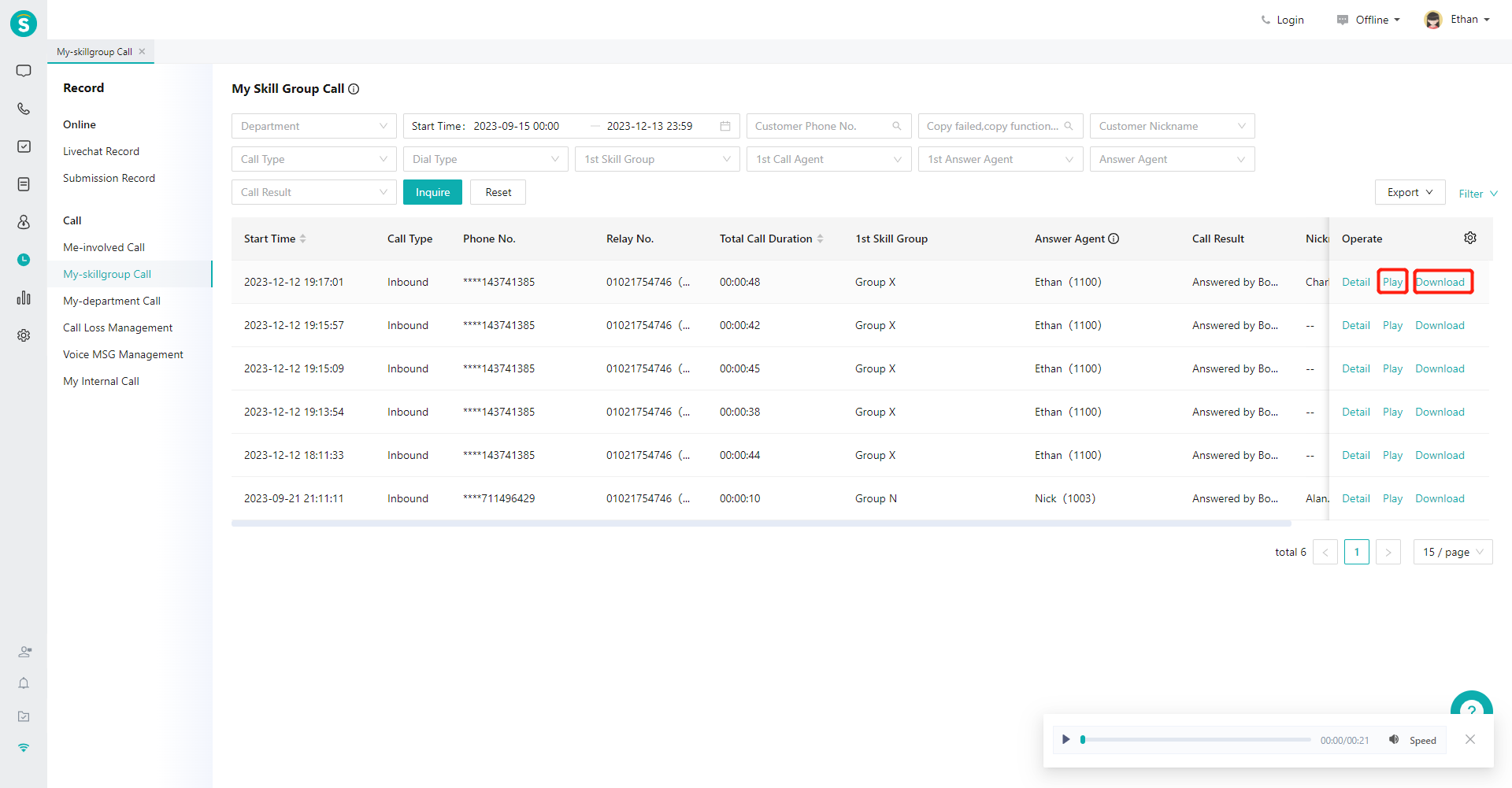The width and height of the screenshot is (1512, 788).
Task: Click the Reset button
Action: (x=498, y=192)
